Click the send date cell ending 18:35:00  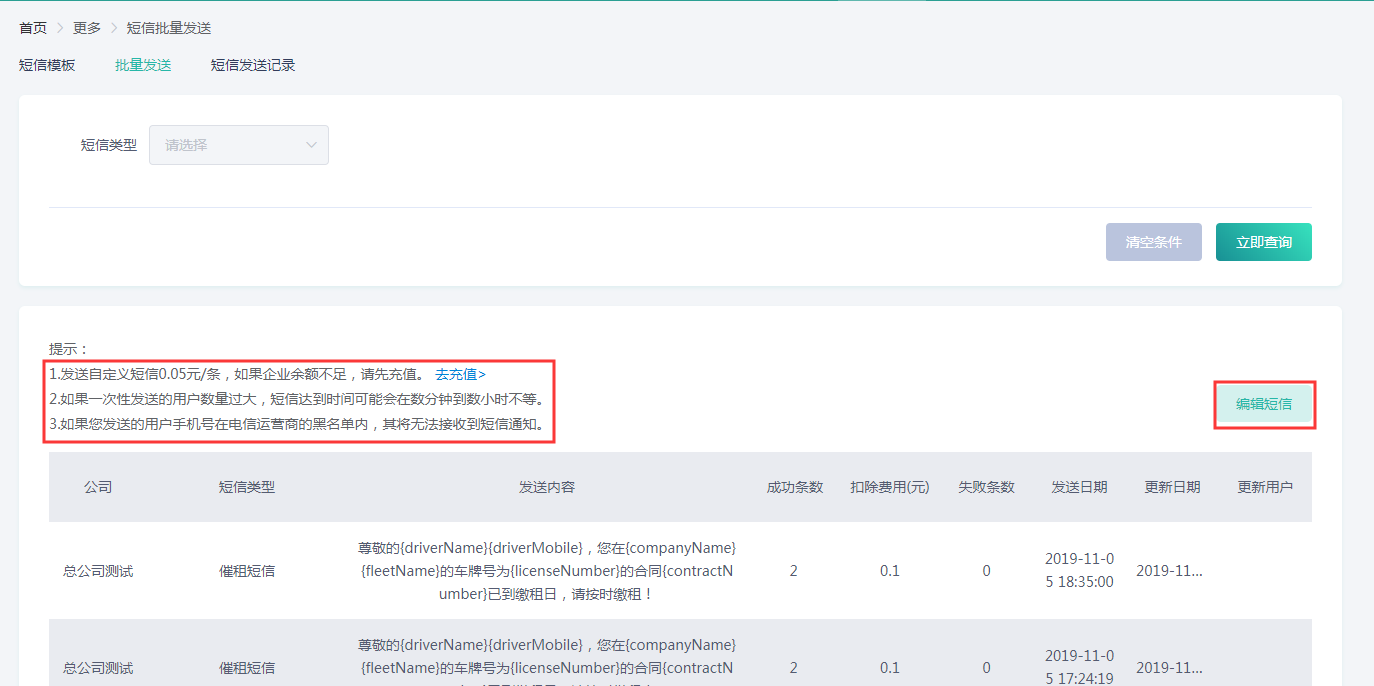1079,570
